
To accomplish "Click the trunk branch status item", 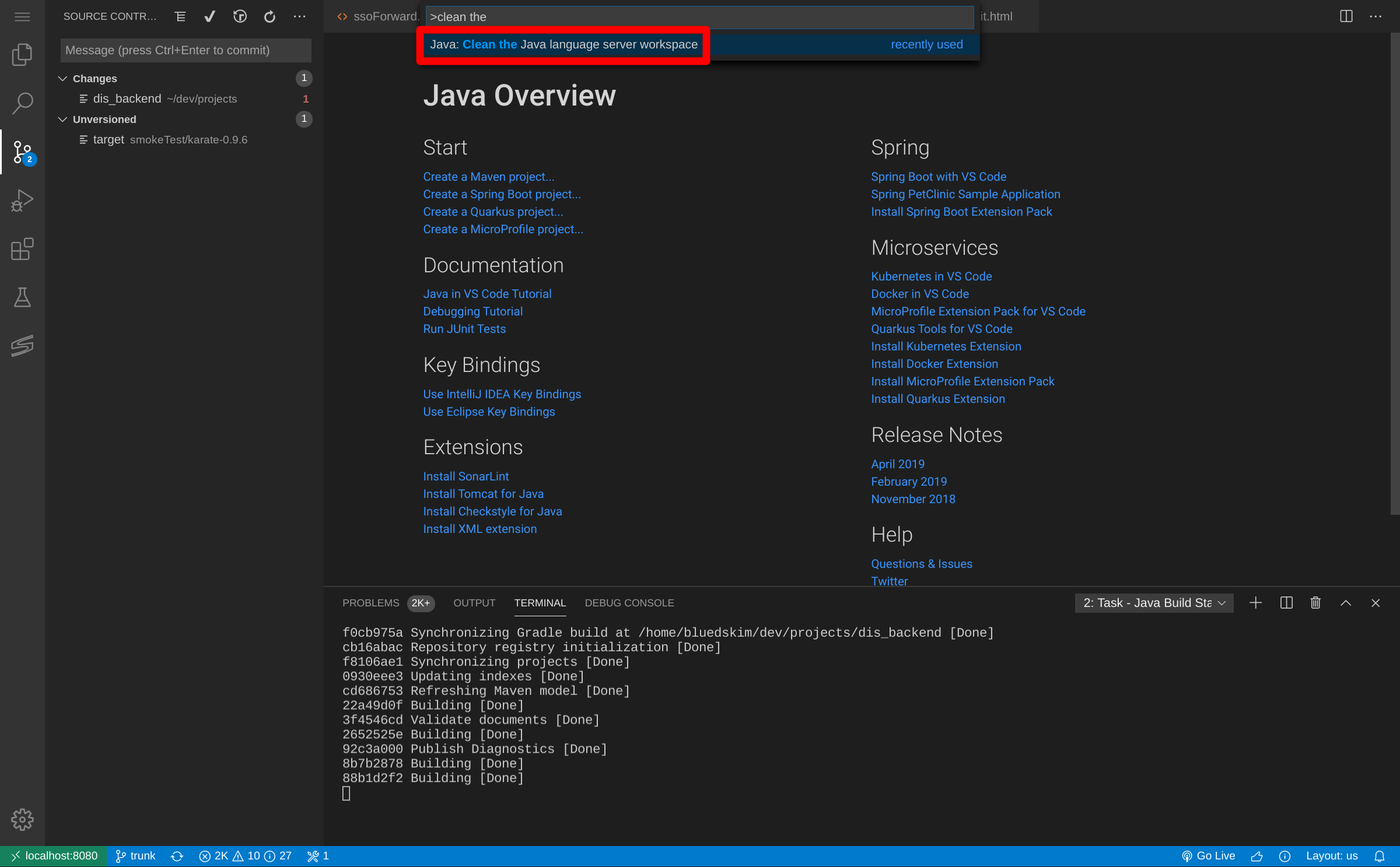I will click(135, 856).
